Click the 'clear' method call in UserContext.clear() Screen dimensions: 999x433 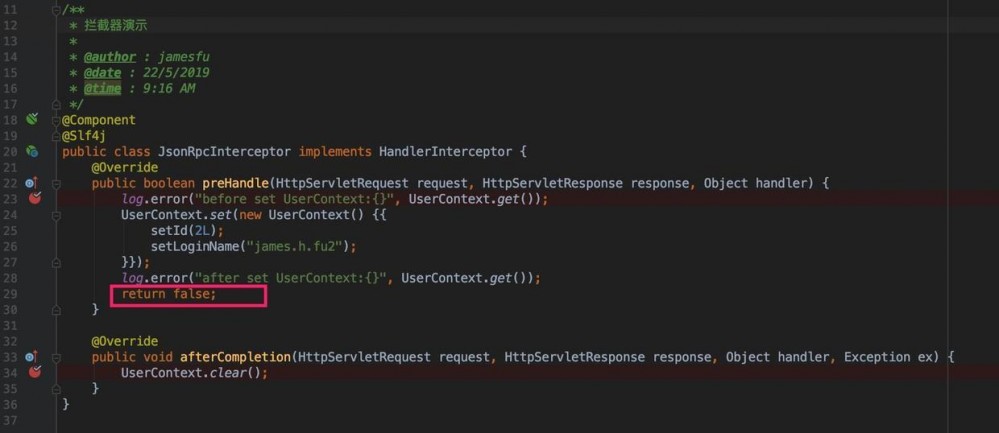coord(228,373)
